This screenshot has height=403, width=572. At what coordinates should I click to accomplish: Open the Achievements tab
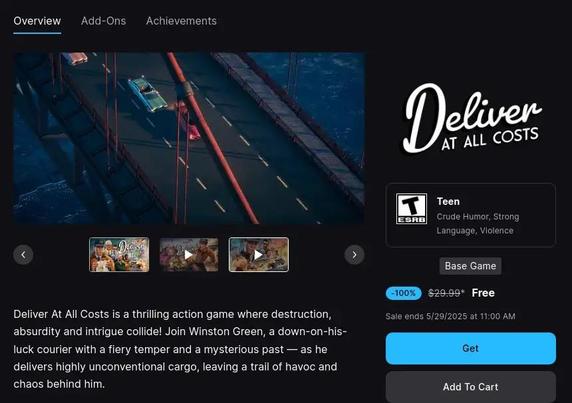pyautogui.click(x=181, y=21)
